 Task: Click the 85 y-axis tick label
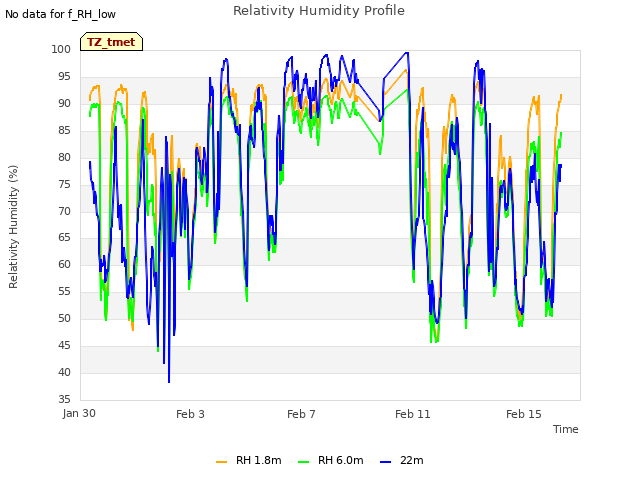click(x=64, y=130)
